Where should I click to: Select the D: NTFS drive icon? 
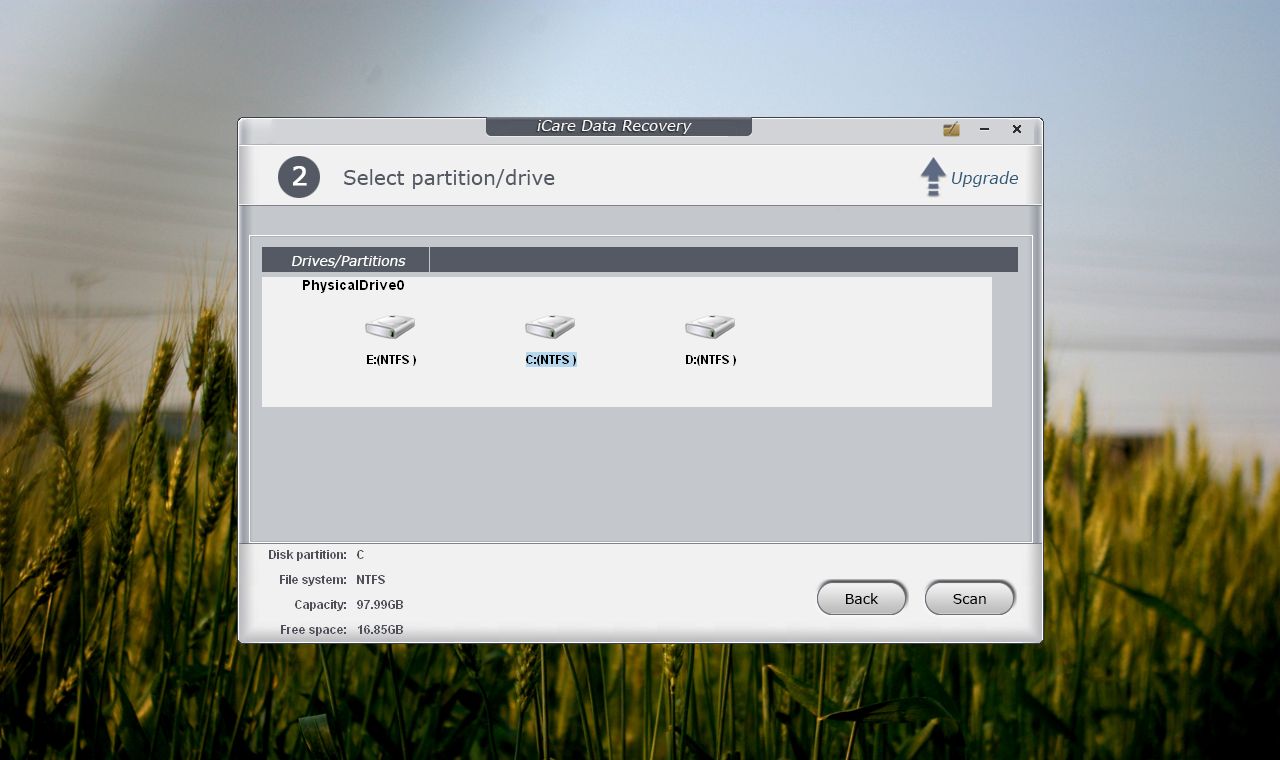click(710, 326)
